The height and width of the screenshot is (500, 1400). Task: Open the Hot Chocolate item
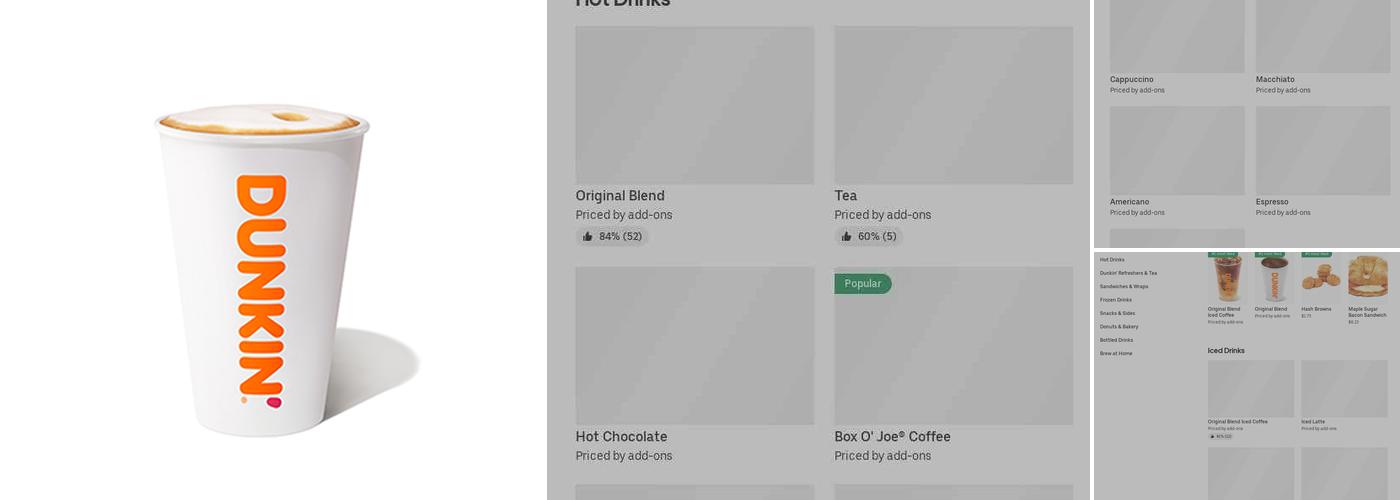[694, 346]
